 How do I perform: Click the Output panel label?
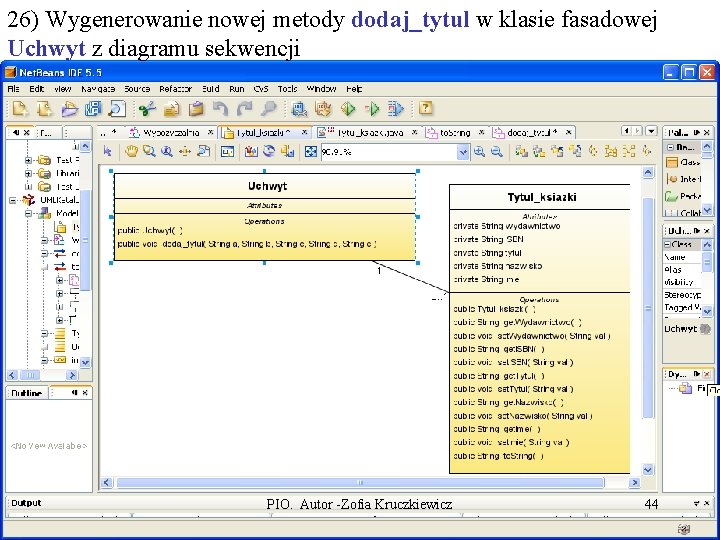point(26,503)
